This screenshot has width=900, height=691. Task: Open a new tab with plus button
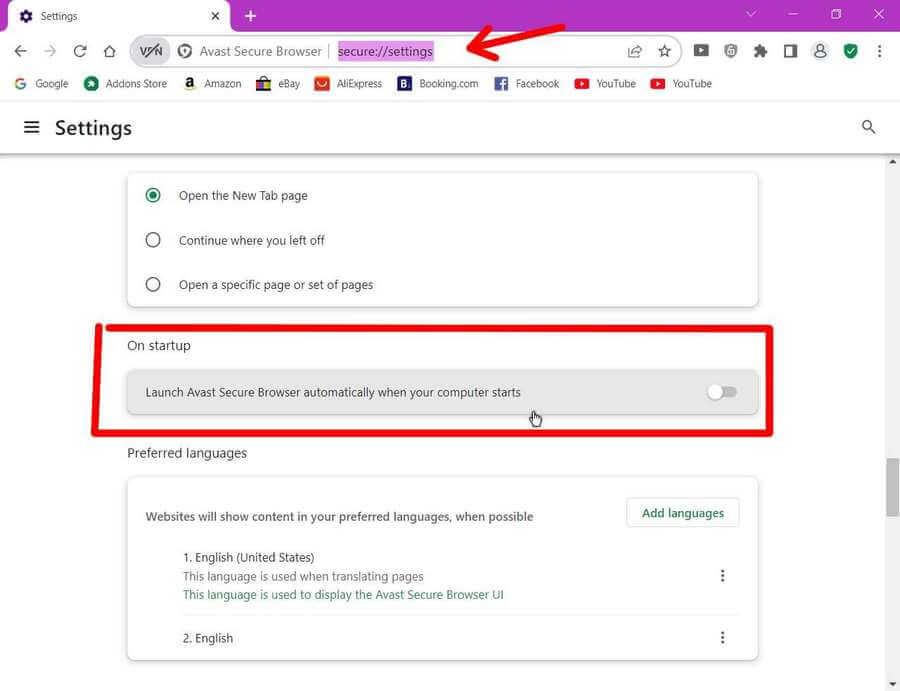click(x=250, y=16)
